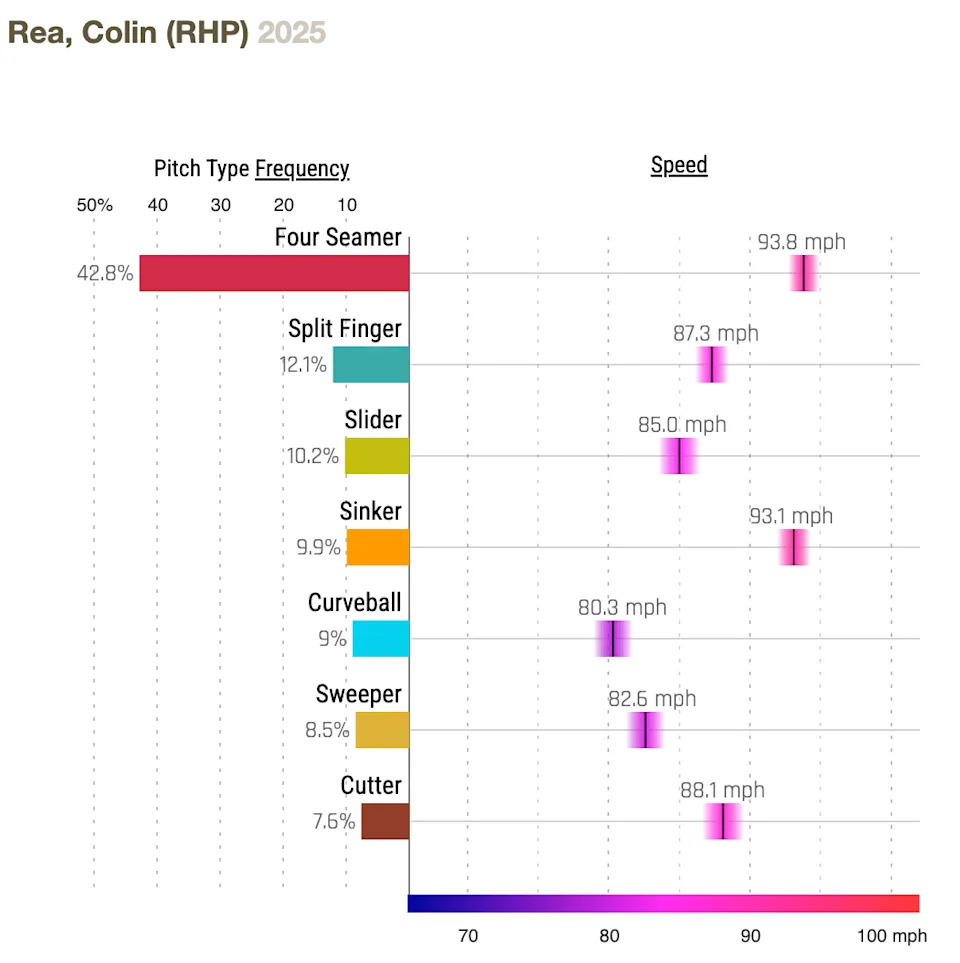The image size is (960, 963).
Task: Click the Cutter 88.1 mph speed marker
Action: pyautogui.click(x=722, y=821)
